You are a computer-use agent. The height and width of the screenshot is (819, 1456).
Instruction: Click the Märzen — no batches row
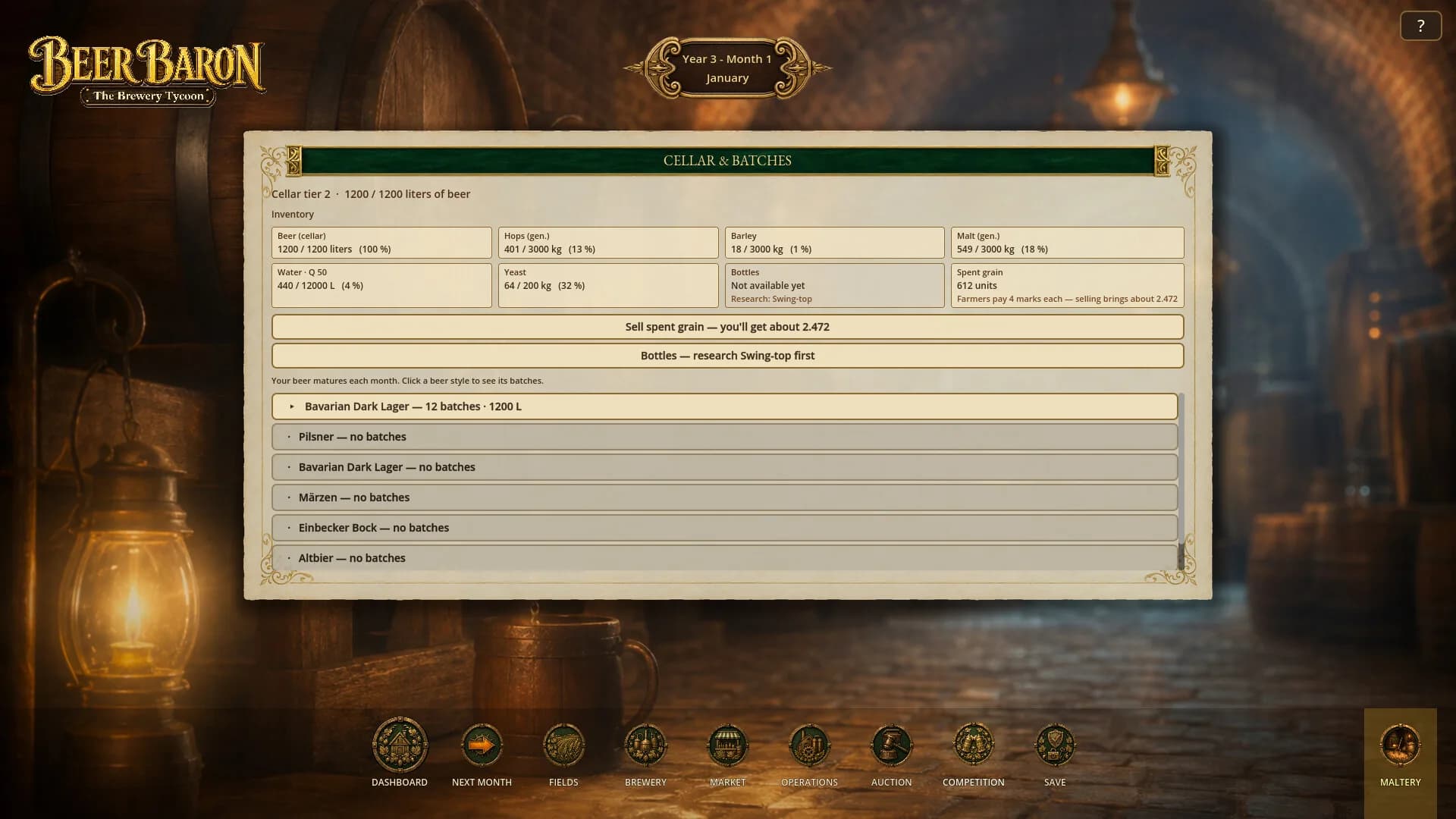724,497
